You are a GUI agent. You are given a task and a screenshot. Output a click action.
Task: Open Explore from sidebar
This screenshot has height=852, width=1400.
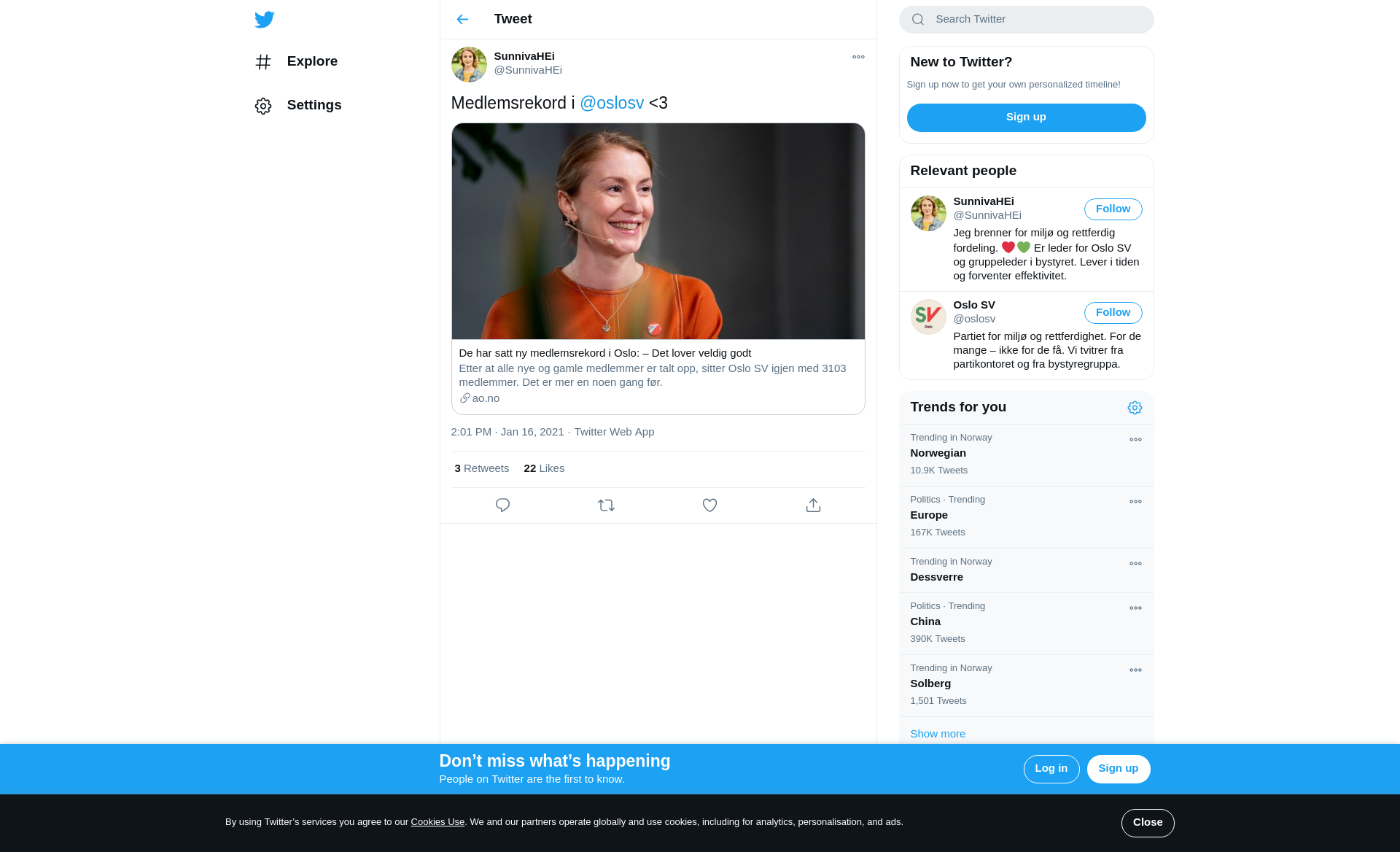(x=297, y=62)
